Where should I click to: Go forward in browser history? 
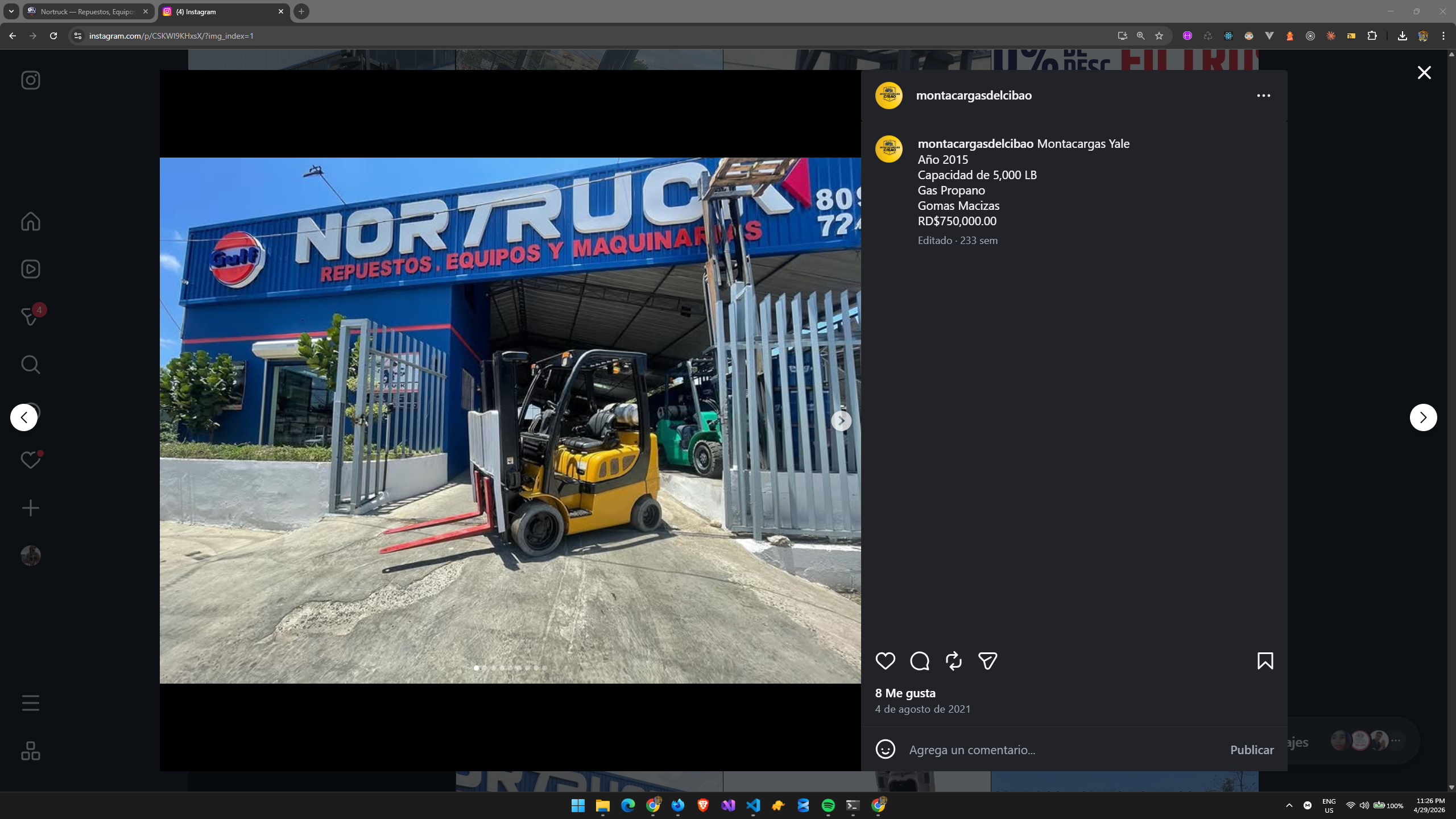(x=33, y=36)
